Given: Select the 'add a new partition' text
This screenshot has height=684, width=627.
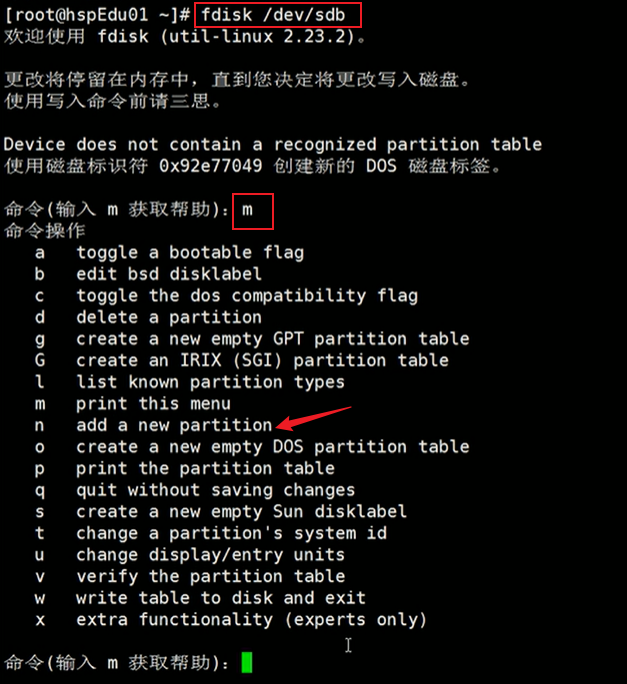Looking at the screenshot, I should (x=174, y=425).
